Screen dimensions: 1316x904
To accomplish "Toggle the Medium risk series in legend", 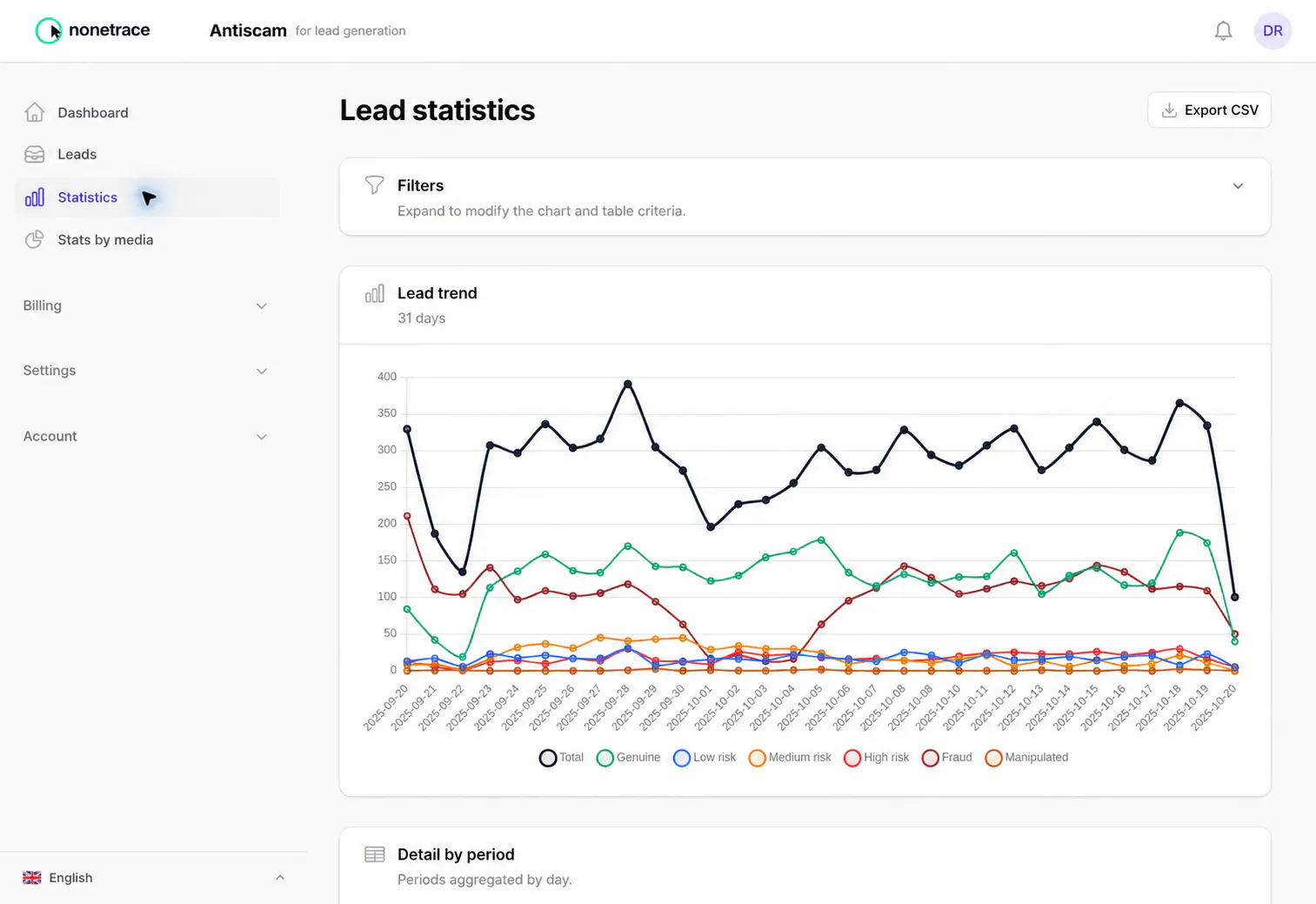I will 790,758.
